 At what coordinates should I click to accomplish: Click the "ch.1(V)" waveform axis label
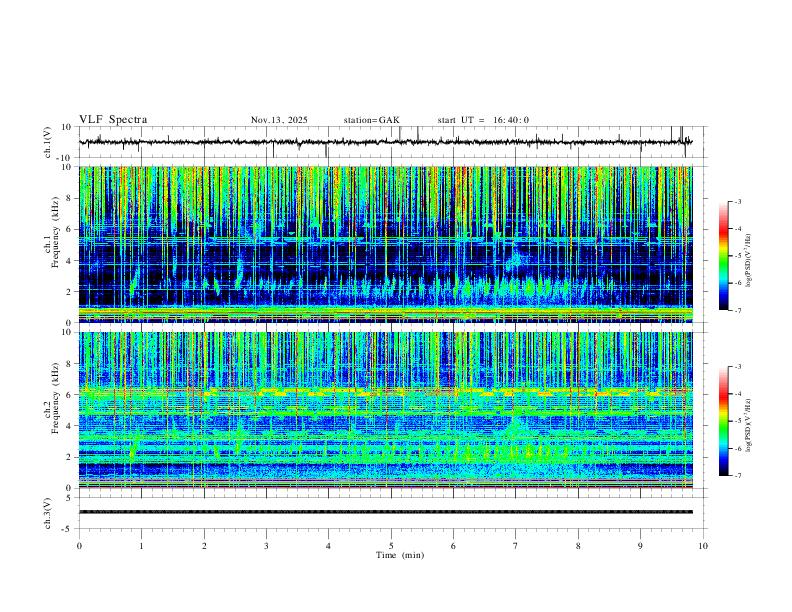point(48,142)
